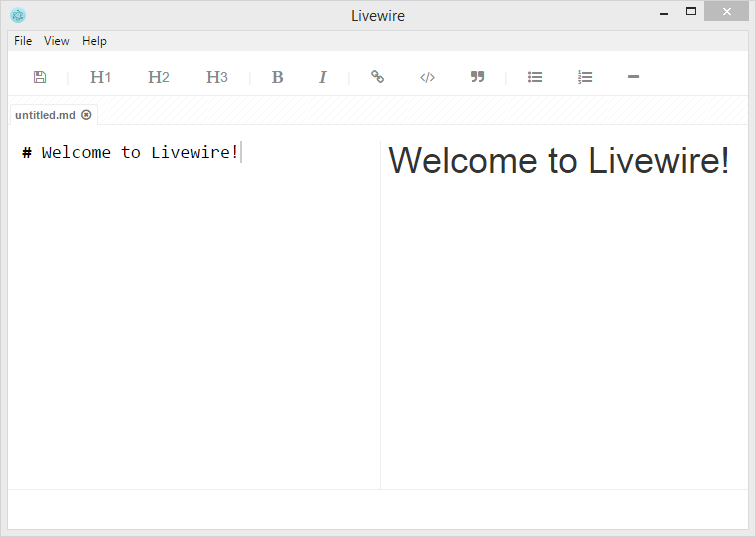Insert blockquote with quote icon
The height and width of the screenshot is (537, 756).
477,77
